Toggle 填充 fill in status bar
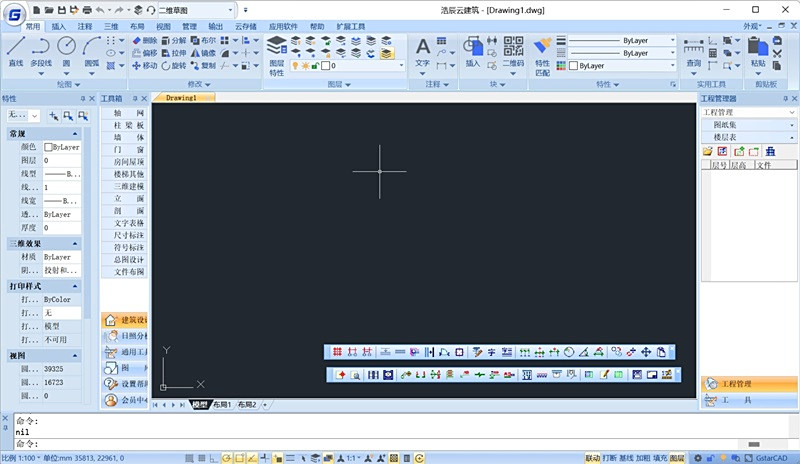Image resolution: width=800 pixels, height=464 pixels. 660,458
